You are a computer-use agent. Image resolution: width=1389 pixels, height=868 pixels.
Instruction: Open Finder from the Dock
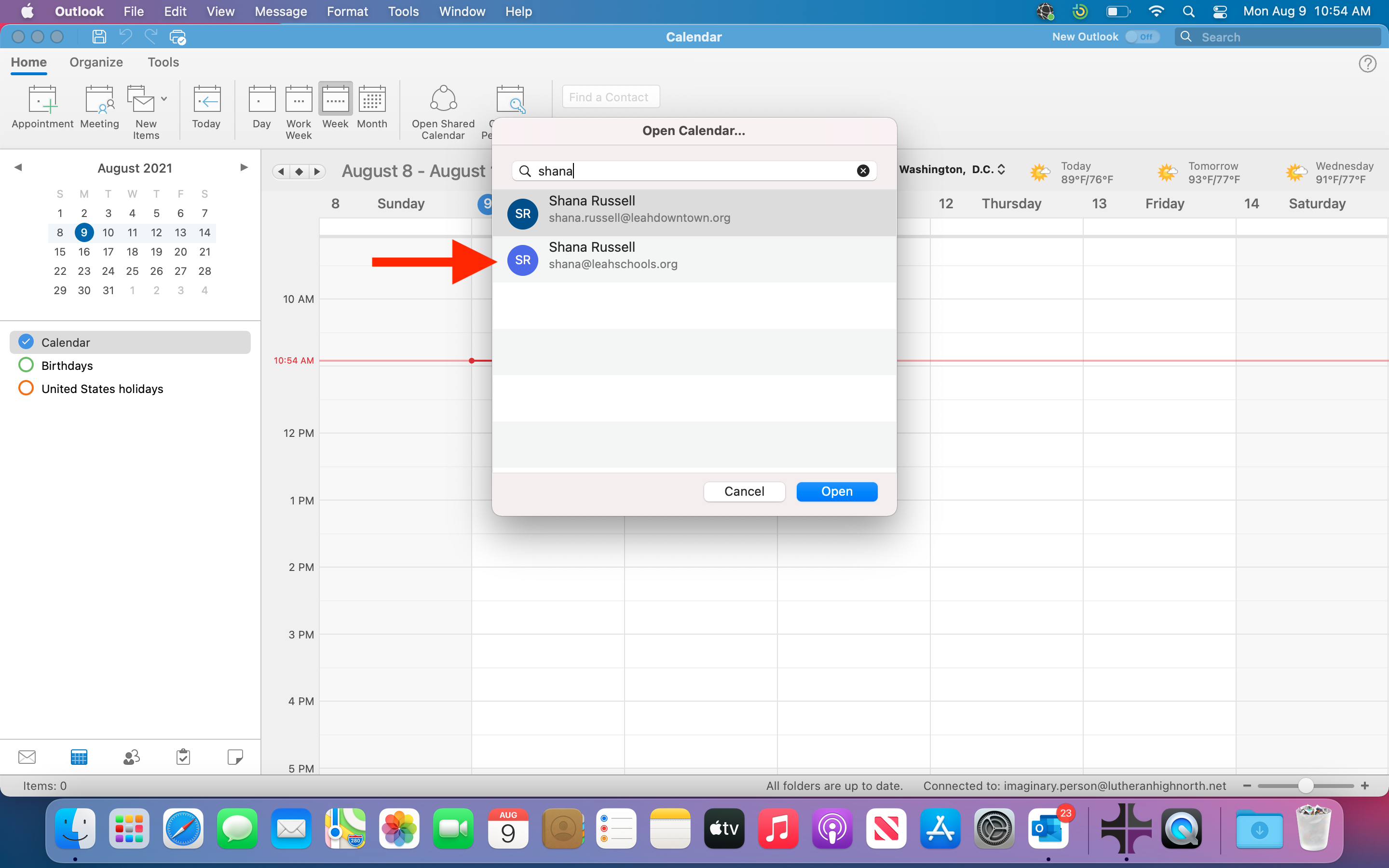coord(75,828)
